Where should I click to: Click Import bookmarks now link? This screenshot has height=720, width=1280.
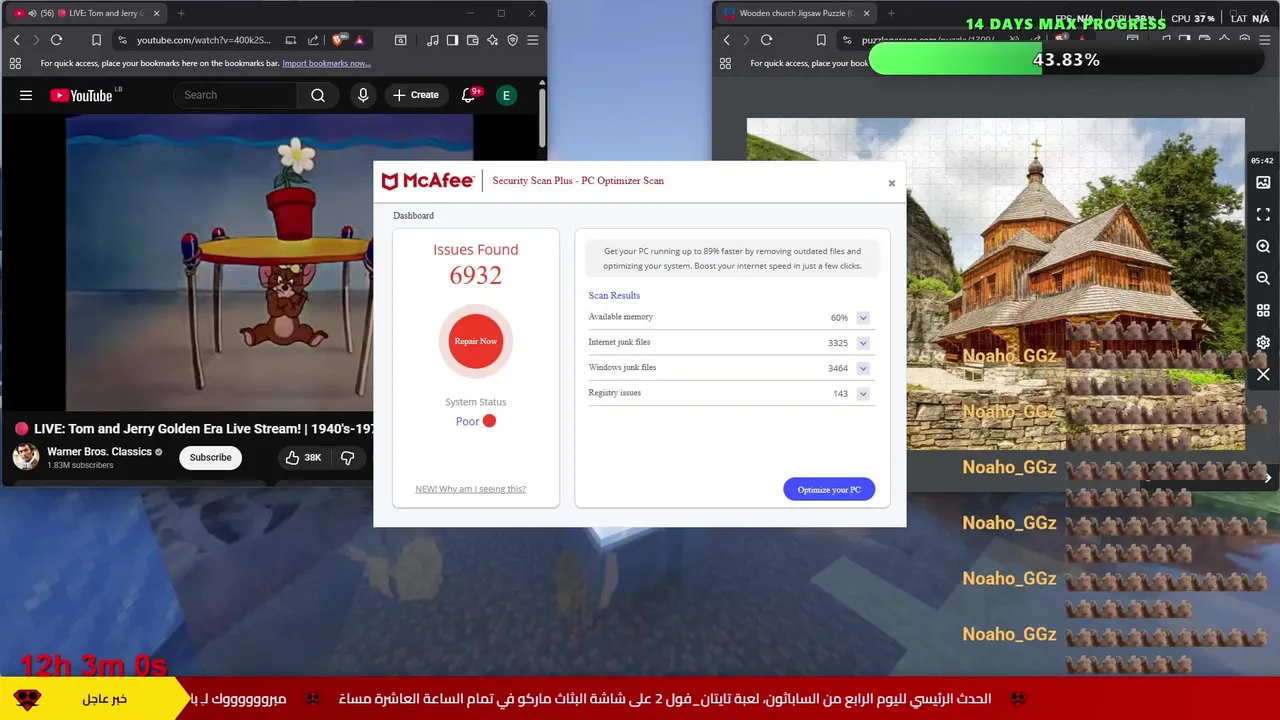pos(326,63)
